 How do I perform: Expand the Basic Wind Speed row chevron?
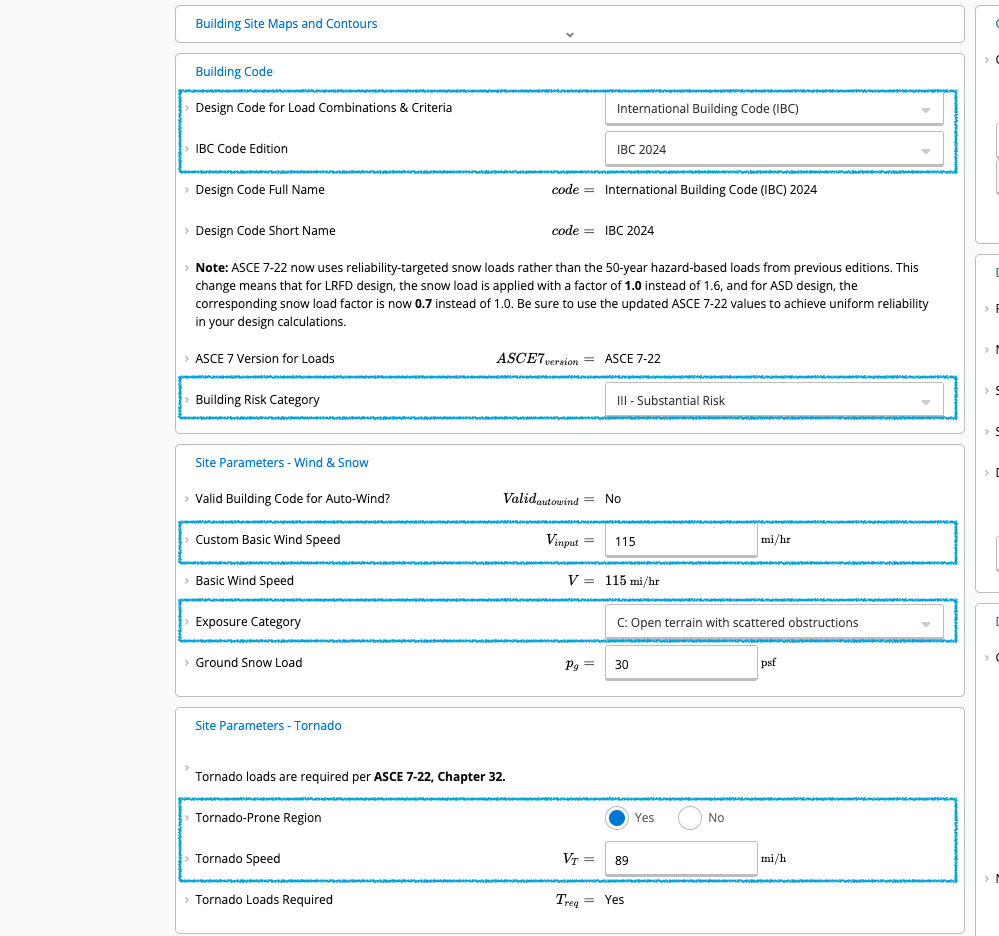pyautogui.click(x=187, y=580)
